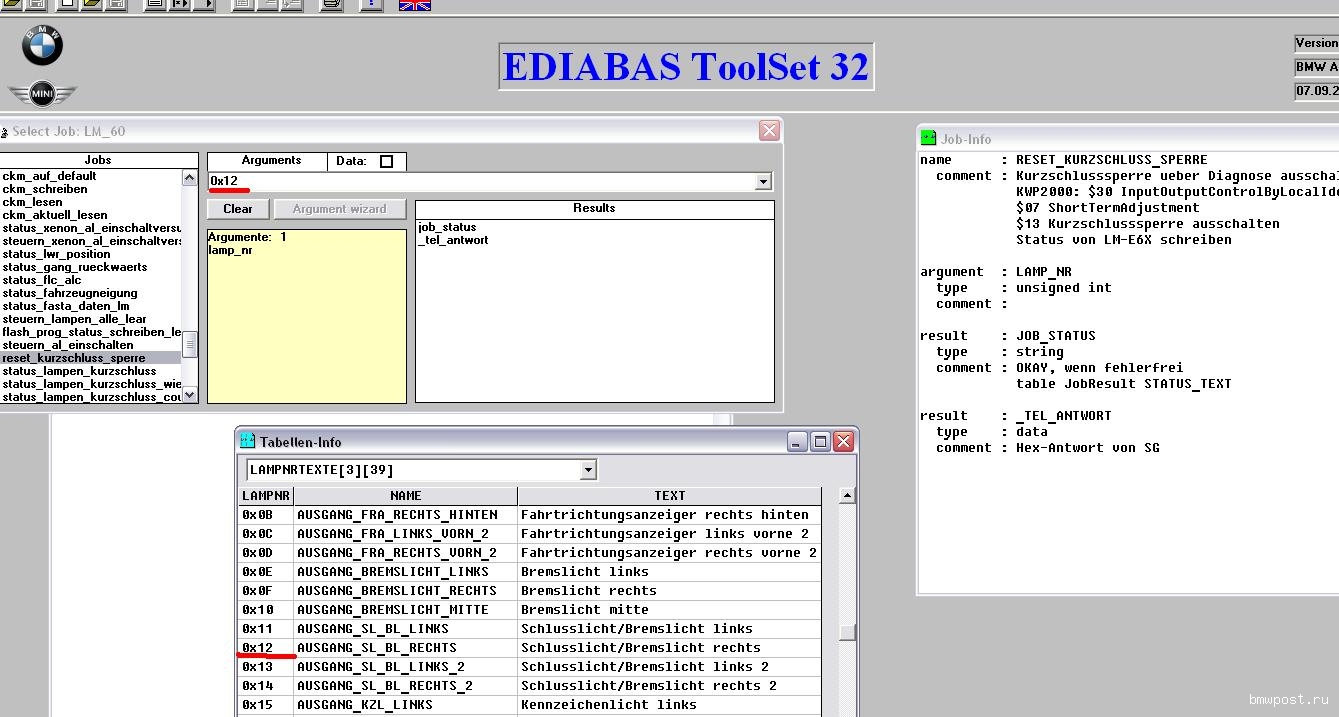
Task: Click the green Job-Info window icon
Action: [929, 139]
